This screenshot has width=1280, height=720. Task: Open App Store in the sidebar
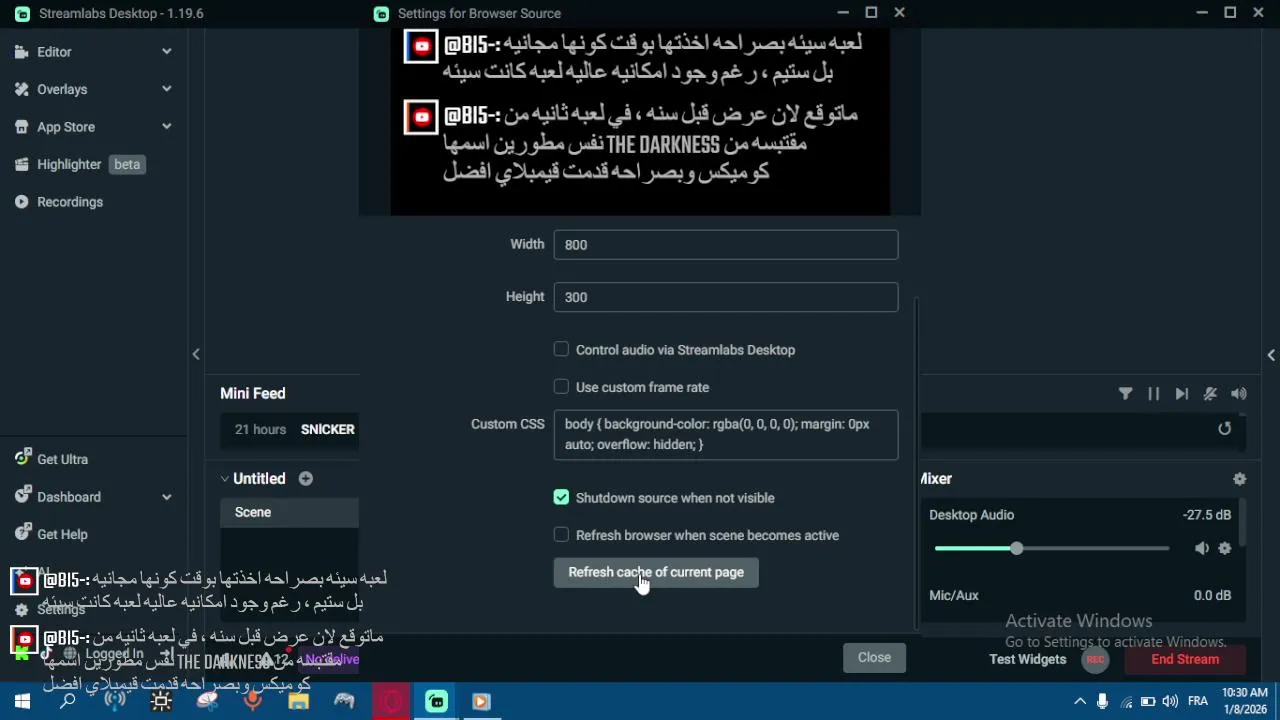tap(66, 127)
